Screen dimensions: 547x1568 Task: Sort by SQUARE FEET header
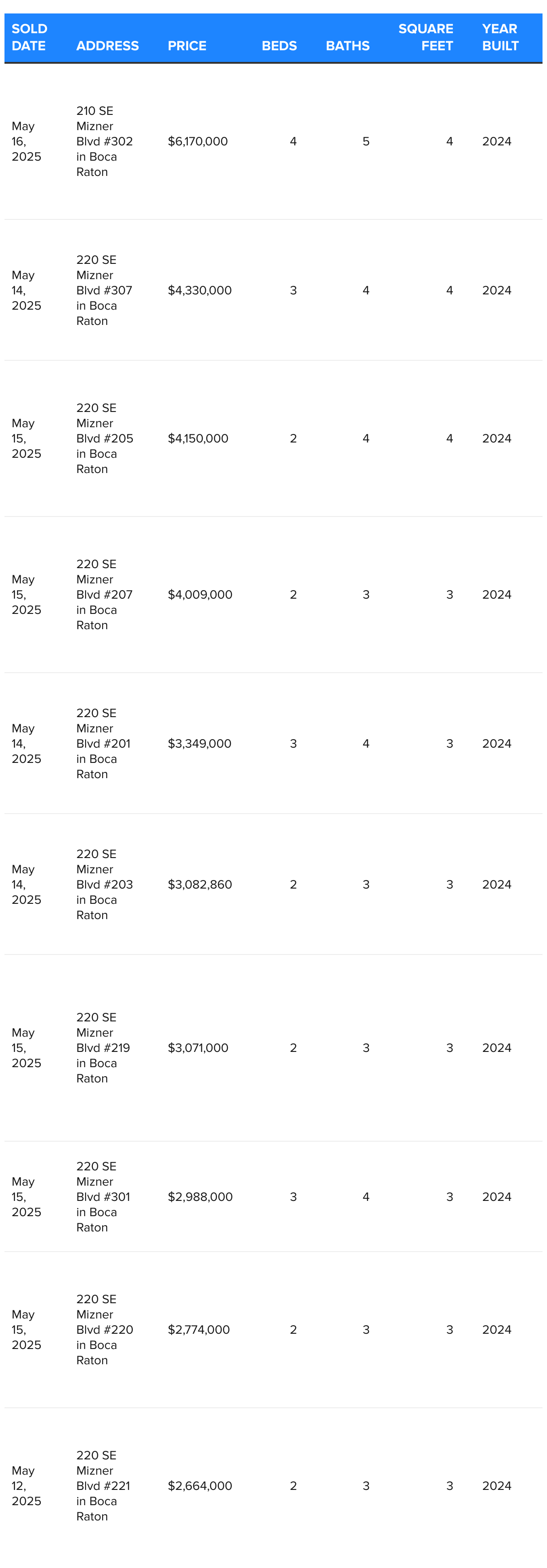point(425,37)
